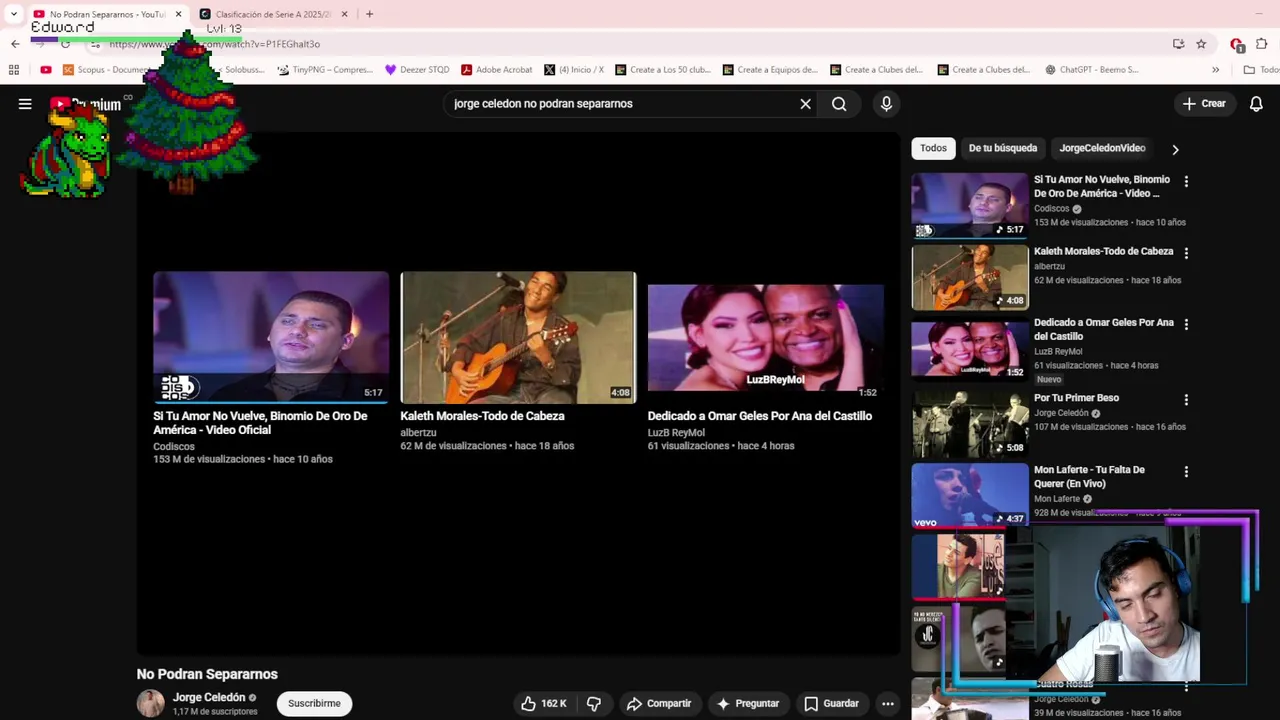Select the De tu búsqueda chip
This screenshot has width=1280, height=720.
1002,148
